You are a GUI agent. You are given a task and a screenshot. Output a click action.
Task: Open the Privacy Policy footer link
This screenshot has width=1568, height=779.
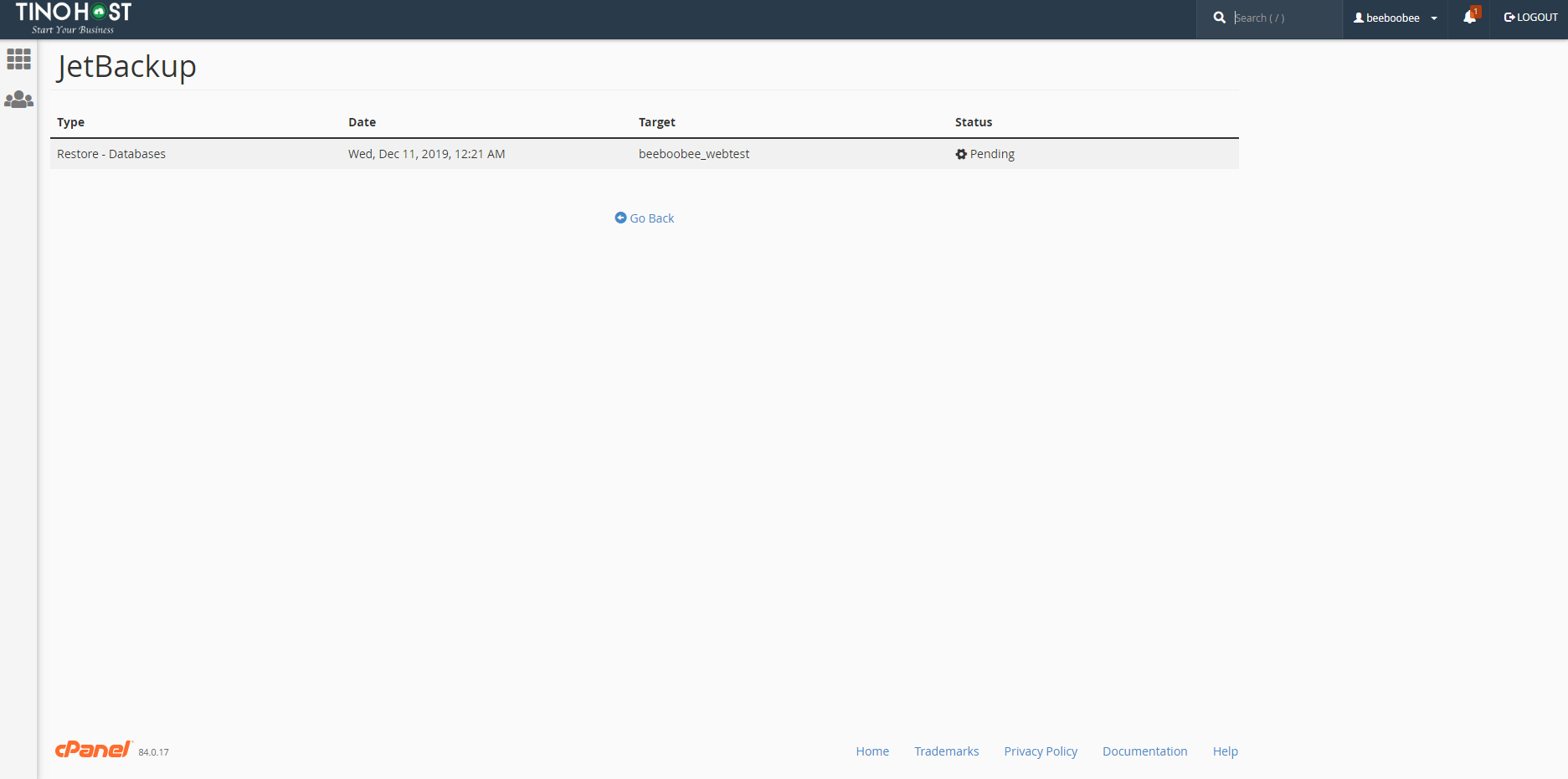pos(1041,751)
